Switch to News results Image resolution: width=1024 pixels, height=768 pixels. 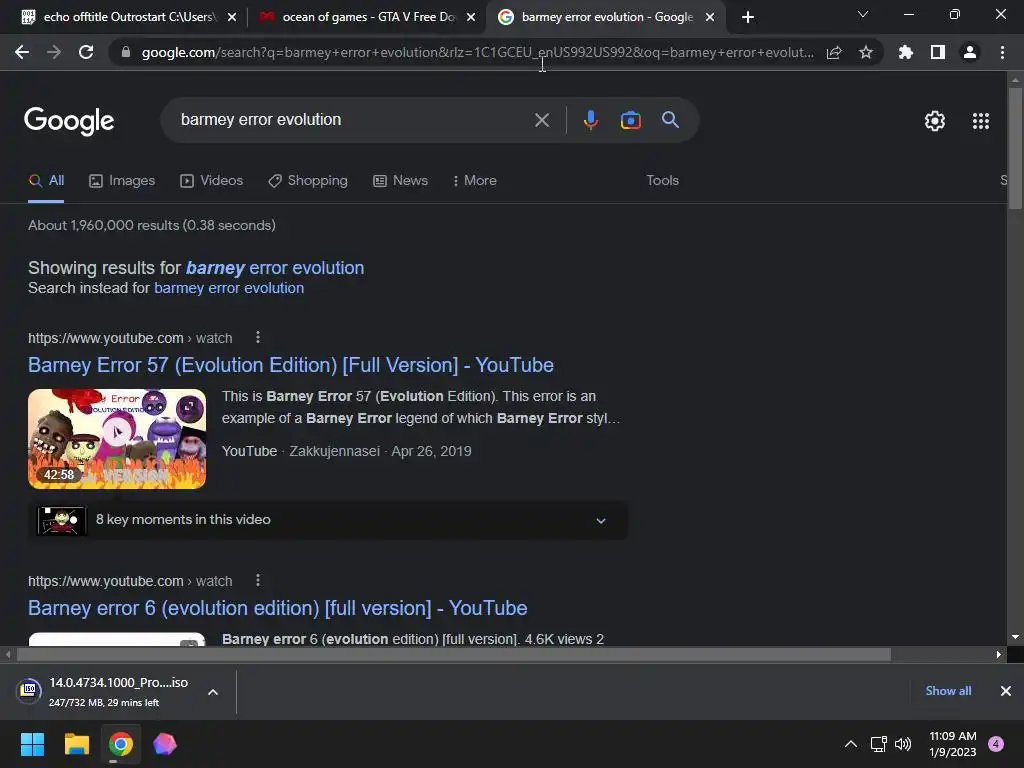[400, 181]
